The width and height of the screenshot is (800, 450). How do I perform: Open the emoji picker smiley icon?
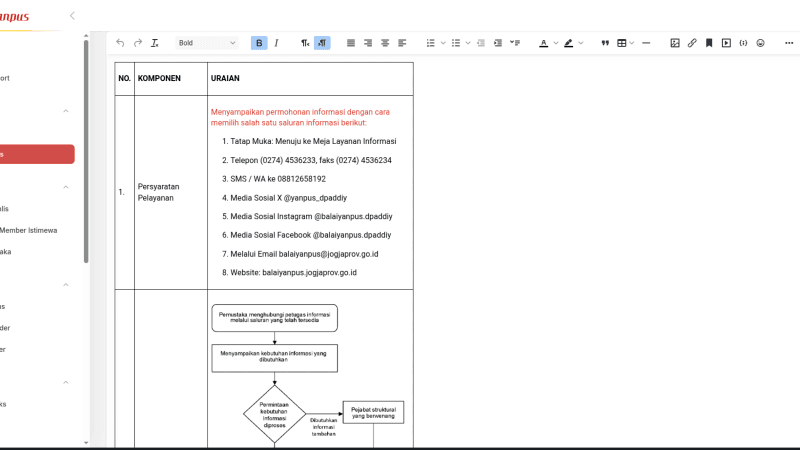760,43
